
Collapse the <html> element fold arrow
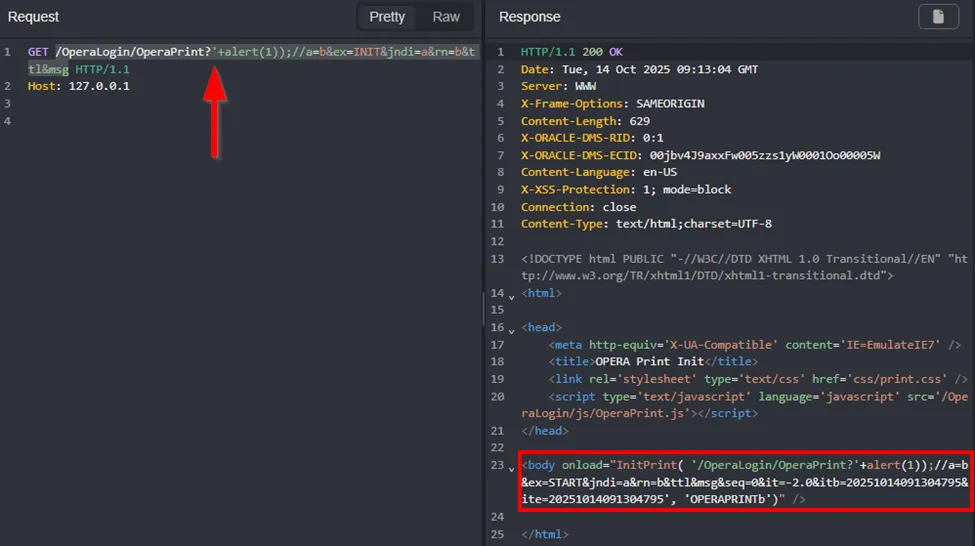coord(512,295)
